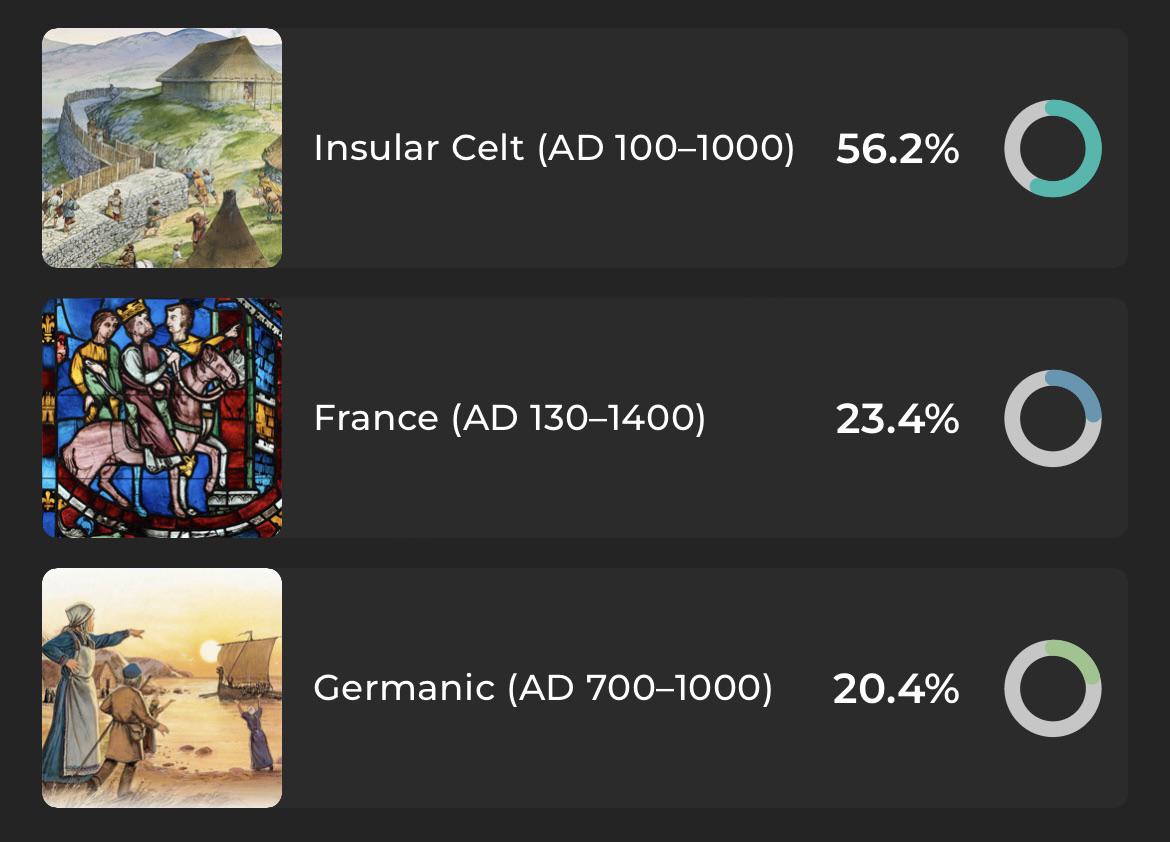The width and height of the screenshot is (1170, 842).
Task: Toggle the Germanic ancestry row selection
Action: 585,688
